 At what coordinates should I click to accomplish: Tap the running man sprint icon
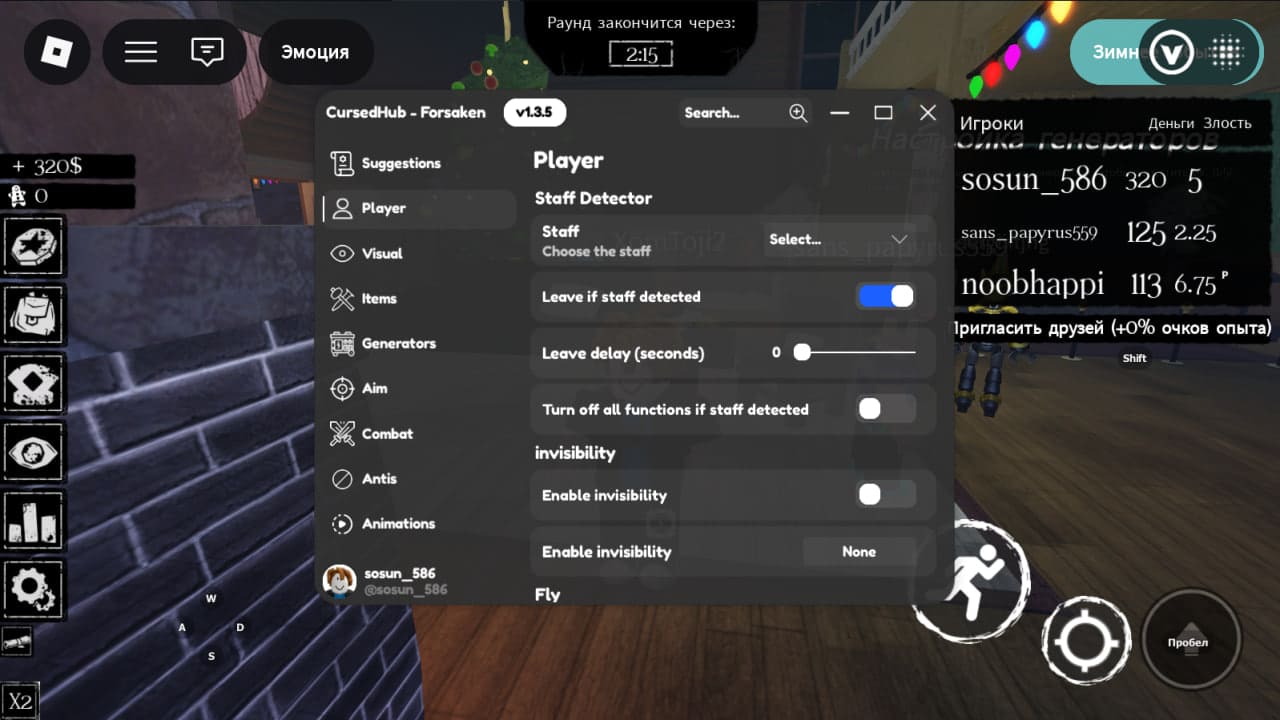point(969,580)
